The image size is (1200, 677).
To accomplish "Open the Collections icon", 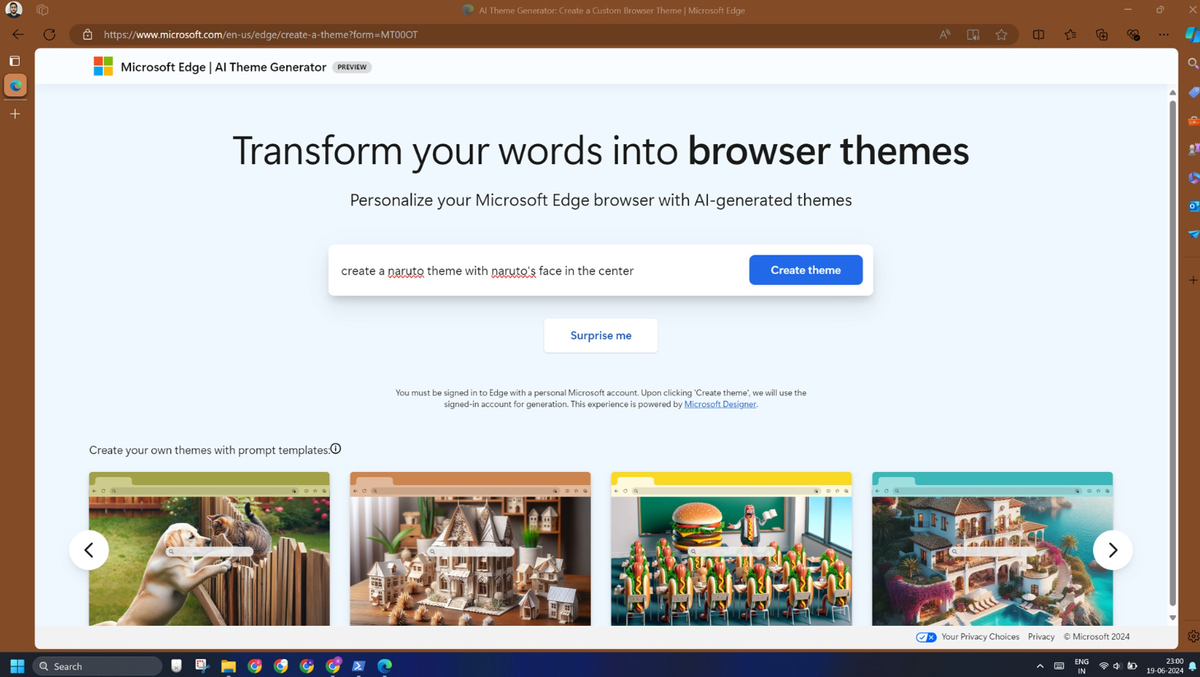I will [x=1102, y=34].
